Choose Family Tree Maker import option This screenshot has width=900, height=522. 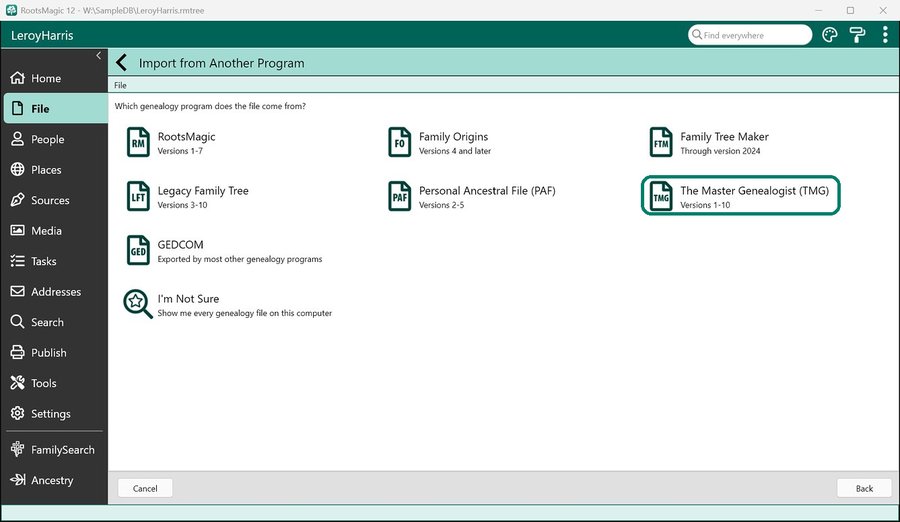(x=709, y=142)
